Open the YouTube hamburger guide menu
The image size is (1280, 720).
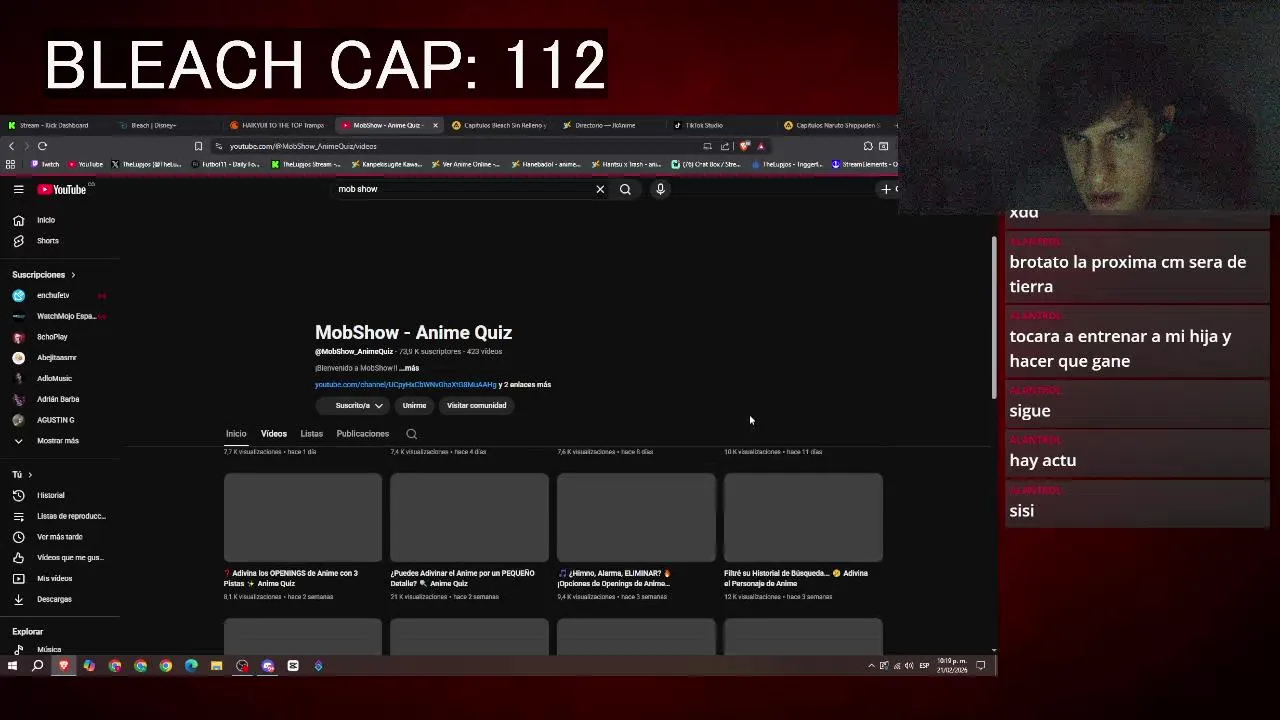click(x=18, y=189)
